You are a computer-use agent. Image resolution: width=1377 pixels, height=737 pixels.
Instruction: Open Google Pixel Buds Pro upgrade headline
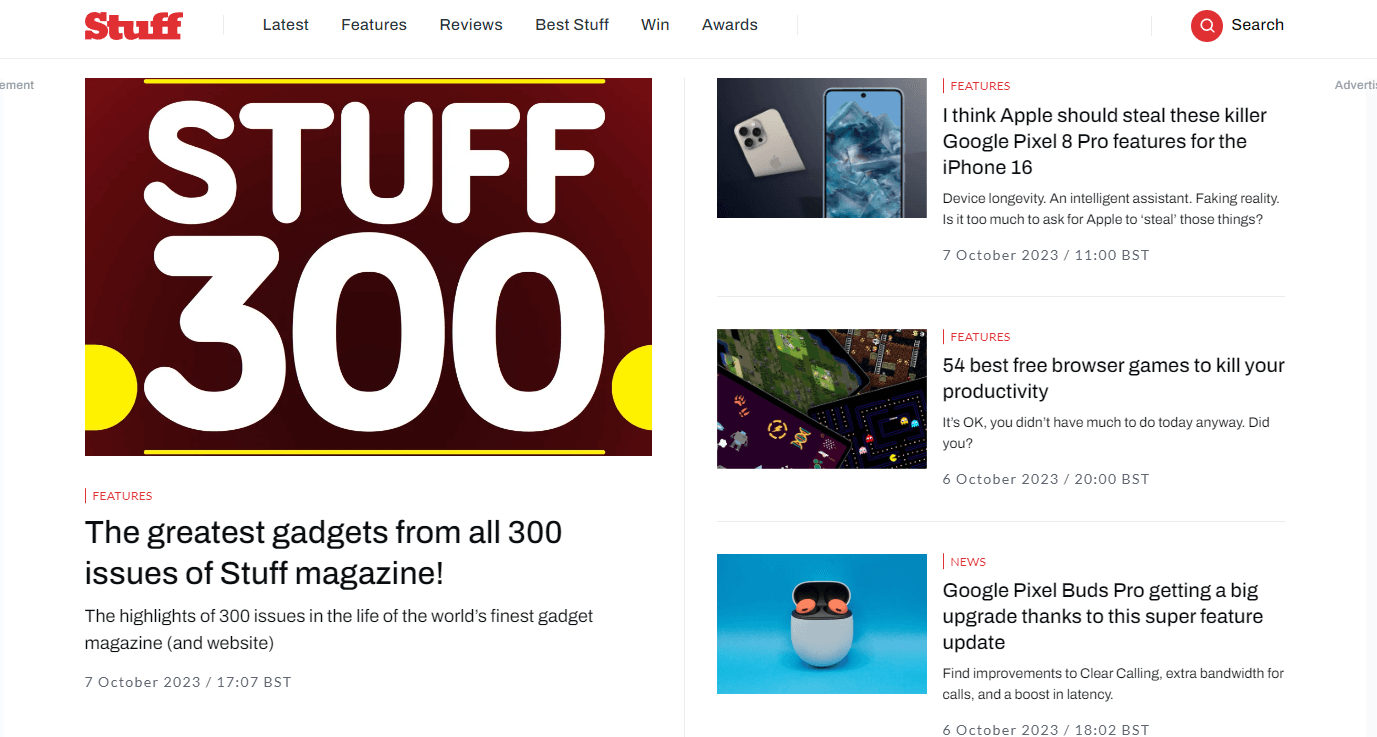pos(1103,616)
